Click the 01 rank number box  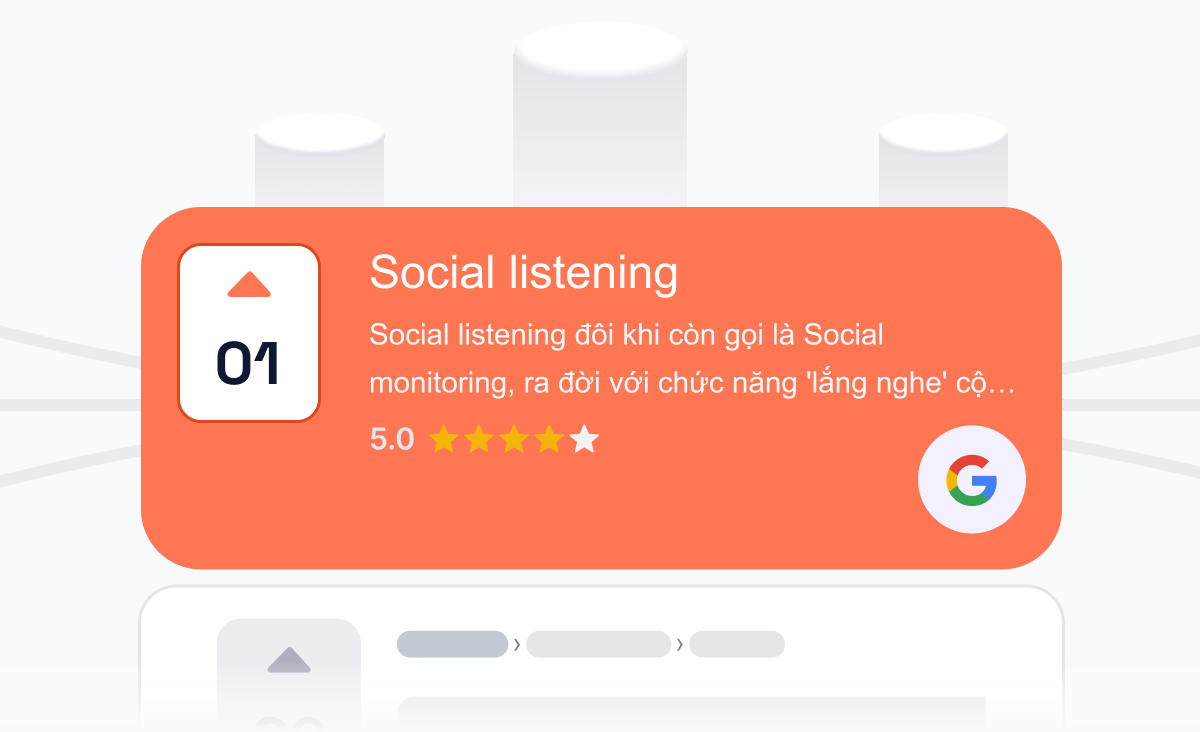(249, 333)
